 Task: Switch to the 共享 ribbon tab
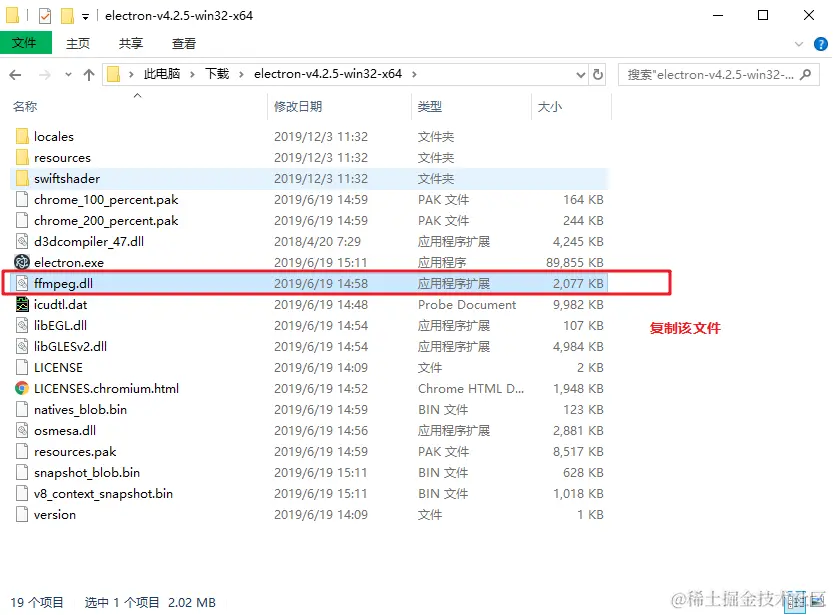[131, 44]
